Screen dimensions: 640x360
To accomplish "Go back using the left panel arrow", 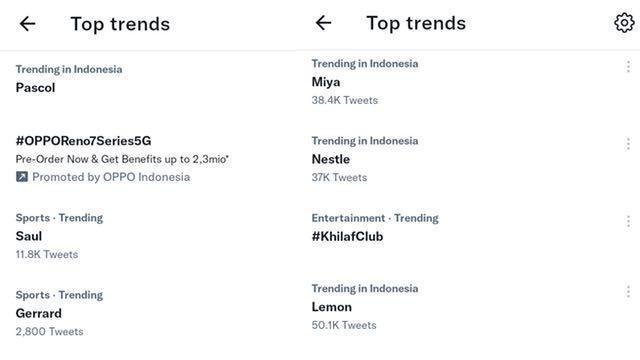I will click(27, 24).
